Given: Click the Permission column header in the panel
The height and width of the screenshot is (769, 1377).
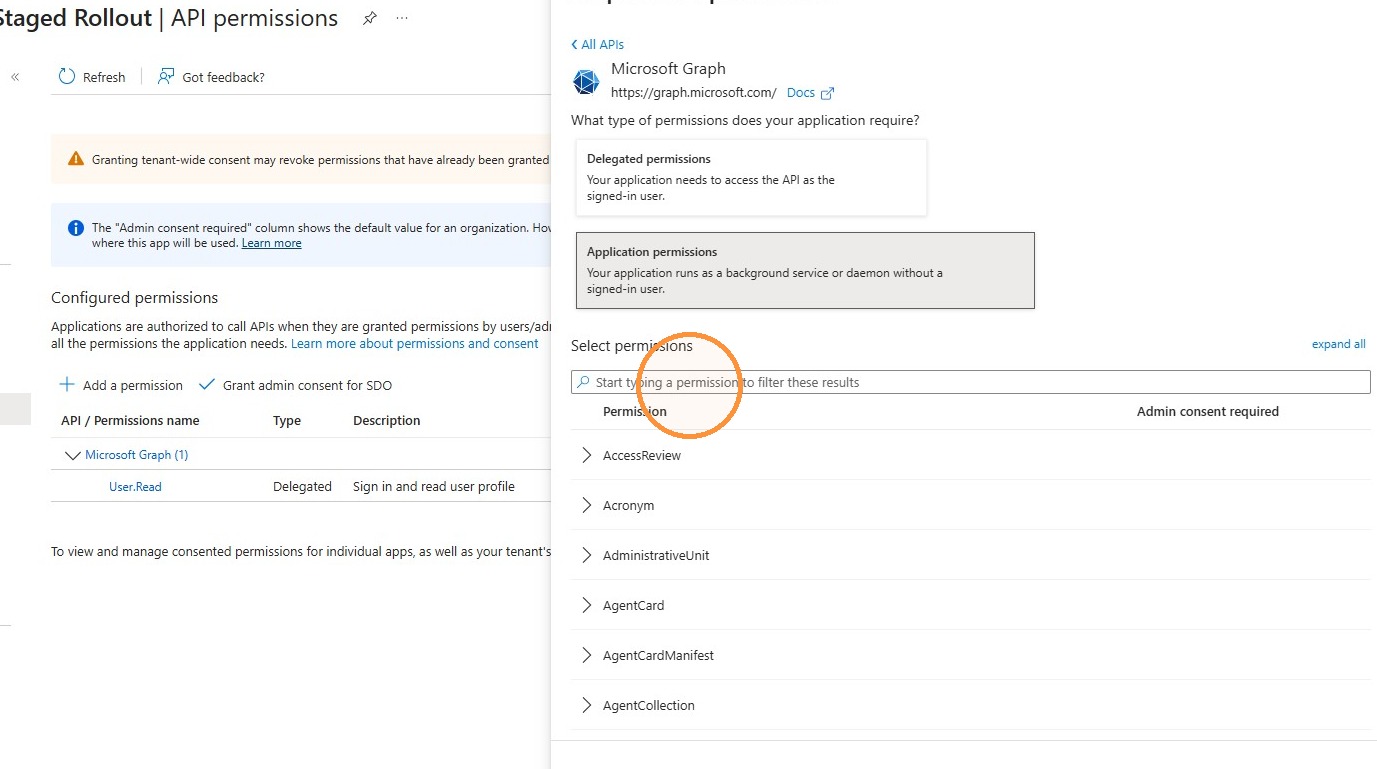Looking at the screenshot, I should tap(635, 411).
